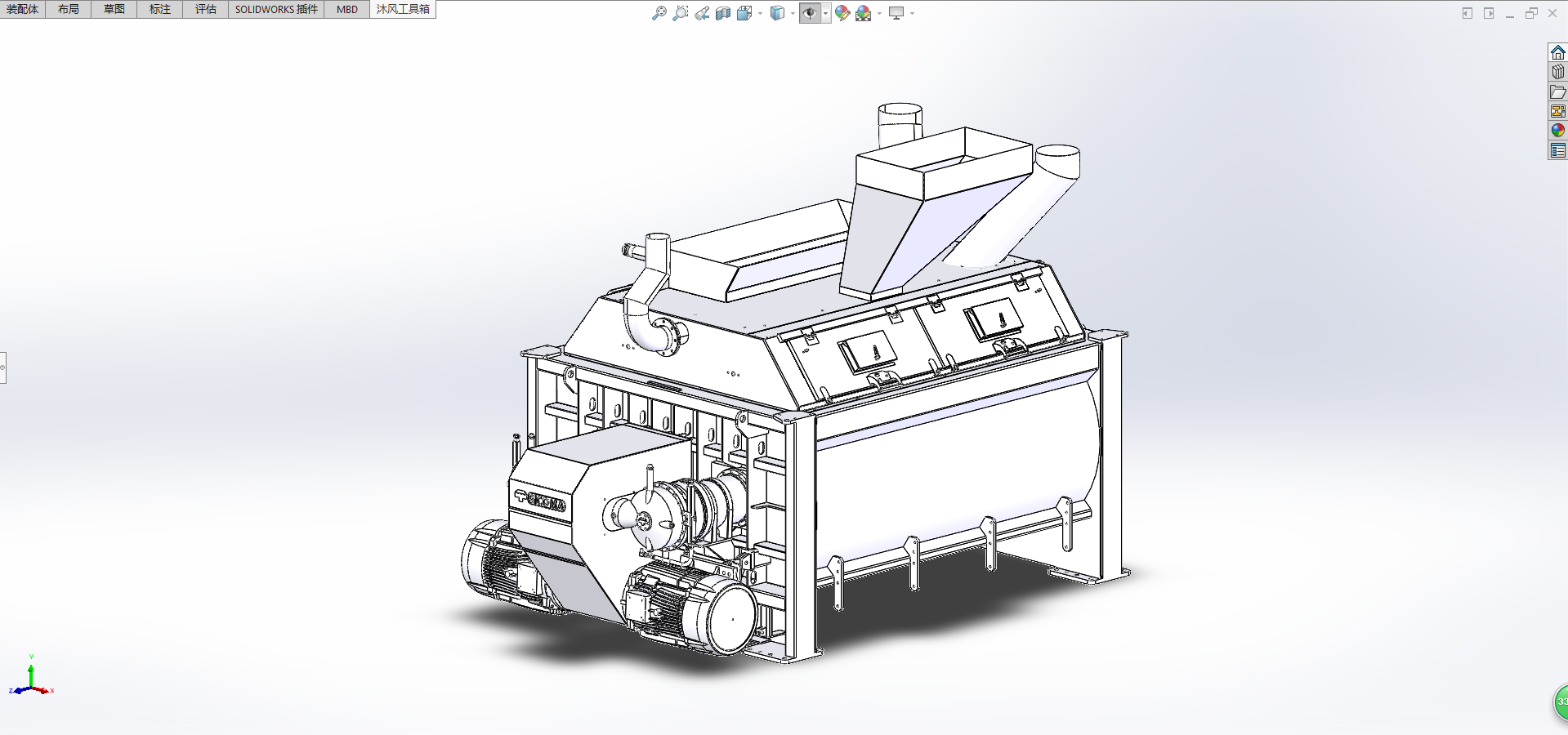1568x735 pixels.
Task: Click the collapse-left panel button
Action: pos(1467,13)
